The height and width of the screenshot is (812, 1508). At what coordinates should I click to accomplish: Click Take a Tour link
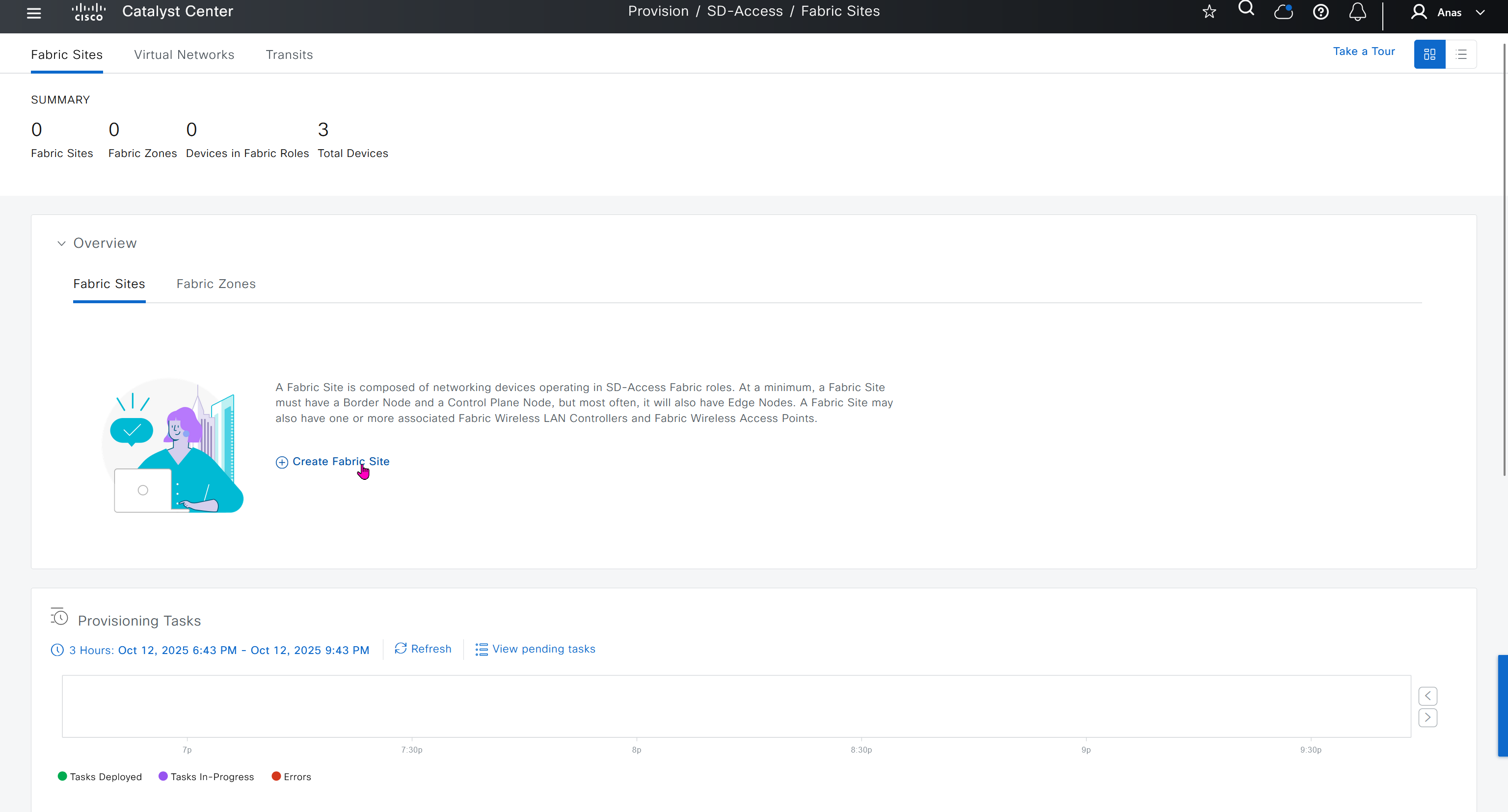pyautogui.click(x=1363, y=52)
